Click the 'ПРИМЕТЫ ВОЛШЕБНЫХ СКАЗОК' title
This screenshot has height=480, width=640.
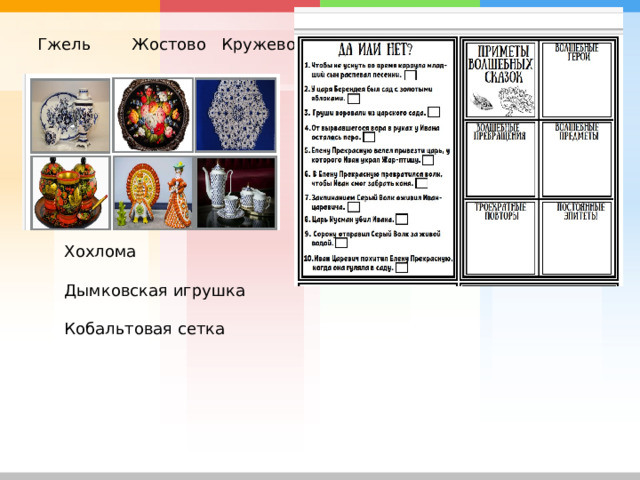pos(500,64)
